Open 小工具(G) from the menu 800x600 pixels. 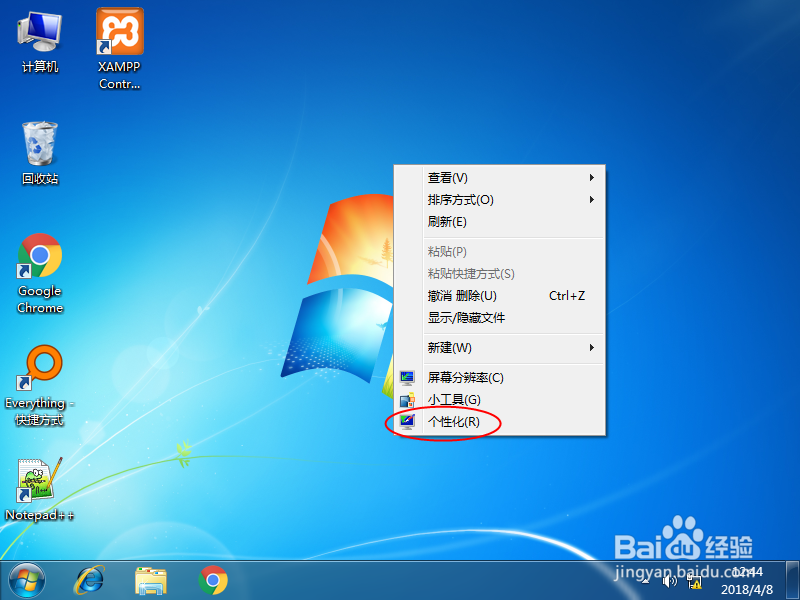499,399
